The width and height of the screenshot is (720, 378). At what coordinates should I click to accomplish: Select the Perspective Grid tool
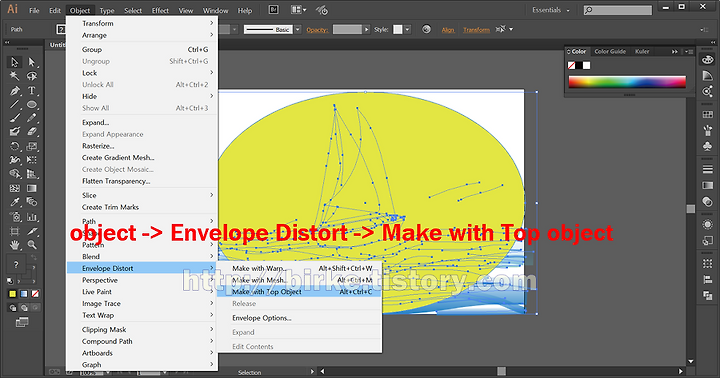(x=31, y=174)
